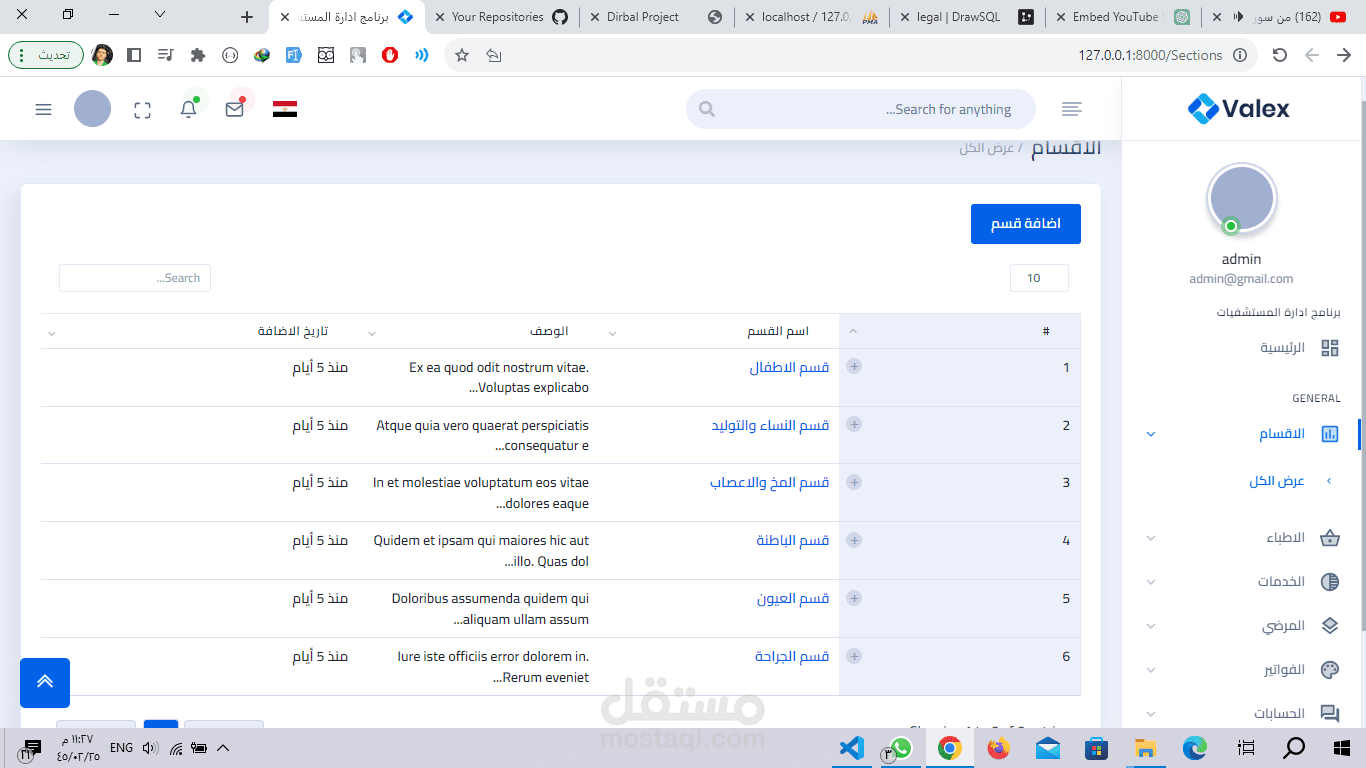1366x768 pixels.
Task: Click the search magnifier icon
Action: 707,109
